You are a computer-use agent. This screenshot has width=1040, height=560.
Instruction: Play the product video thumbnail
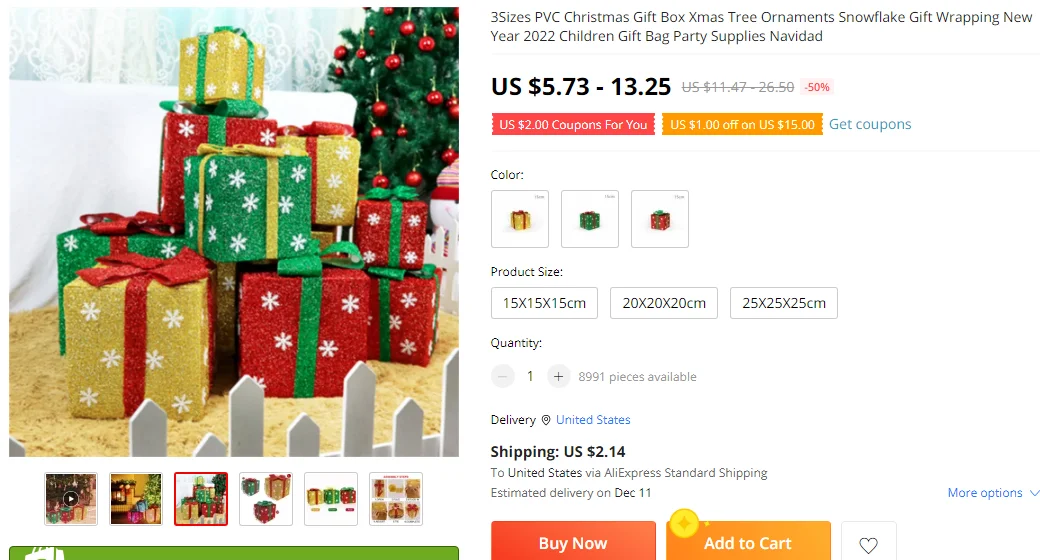[x=71, y=499]
